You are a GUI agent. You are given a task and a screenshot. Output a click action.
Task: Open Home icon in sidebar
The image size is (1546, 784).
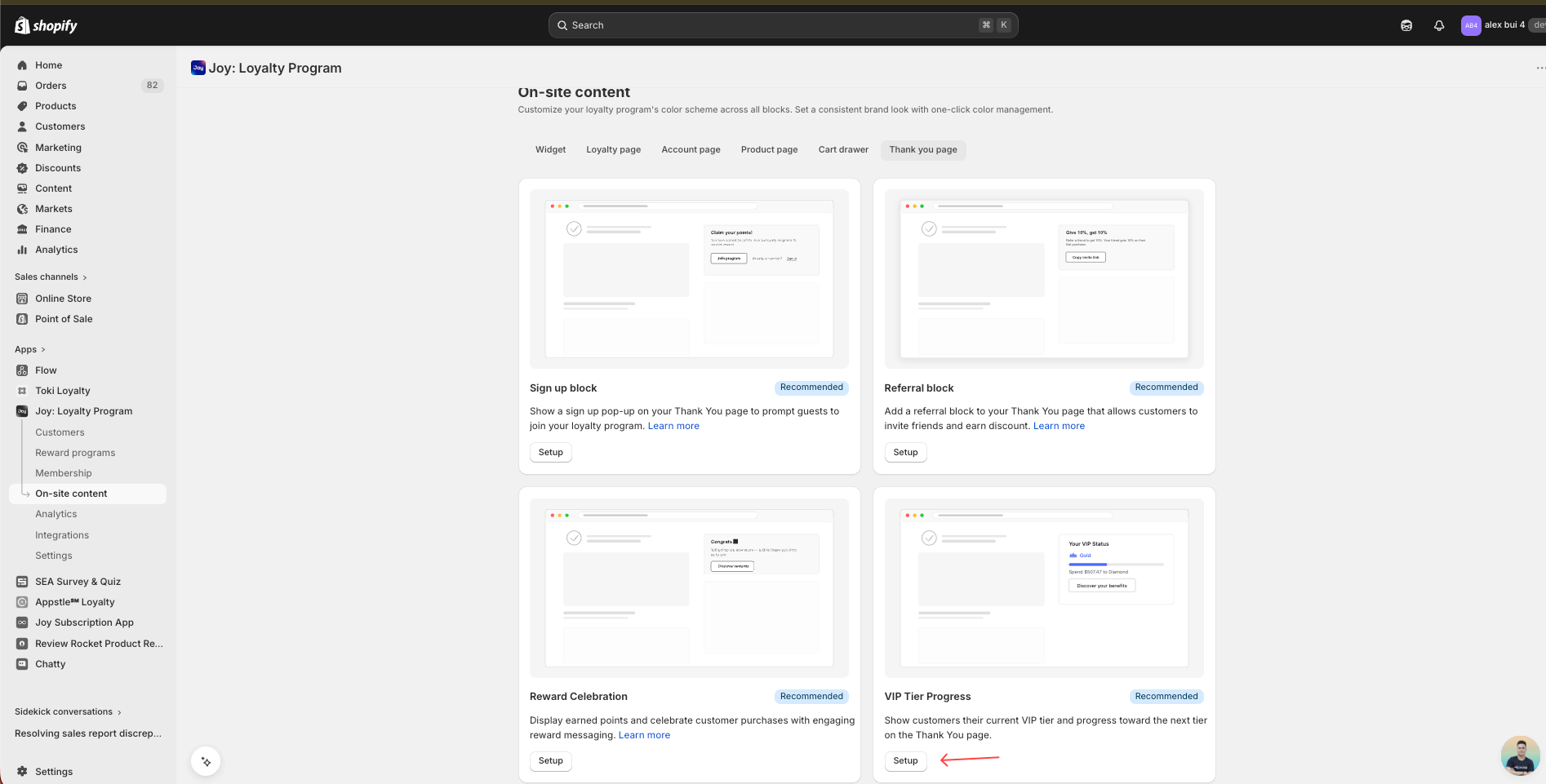pyautogui.click(x=22, y=65)
